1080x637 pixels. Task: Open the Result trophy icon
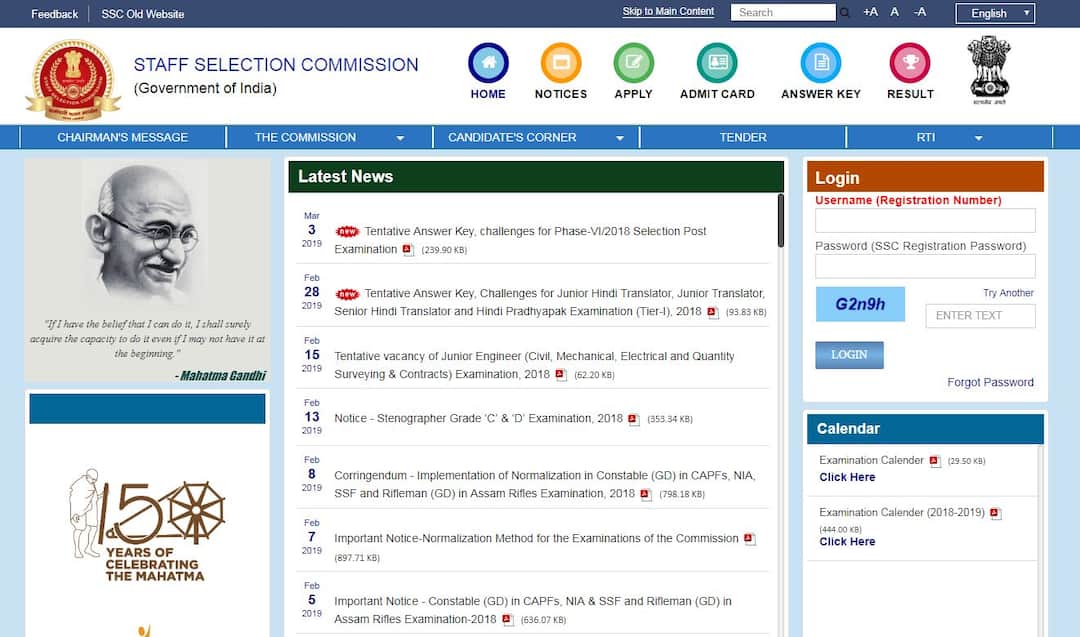910,63
